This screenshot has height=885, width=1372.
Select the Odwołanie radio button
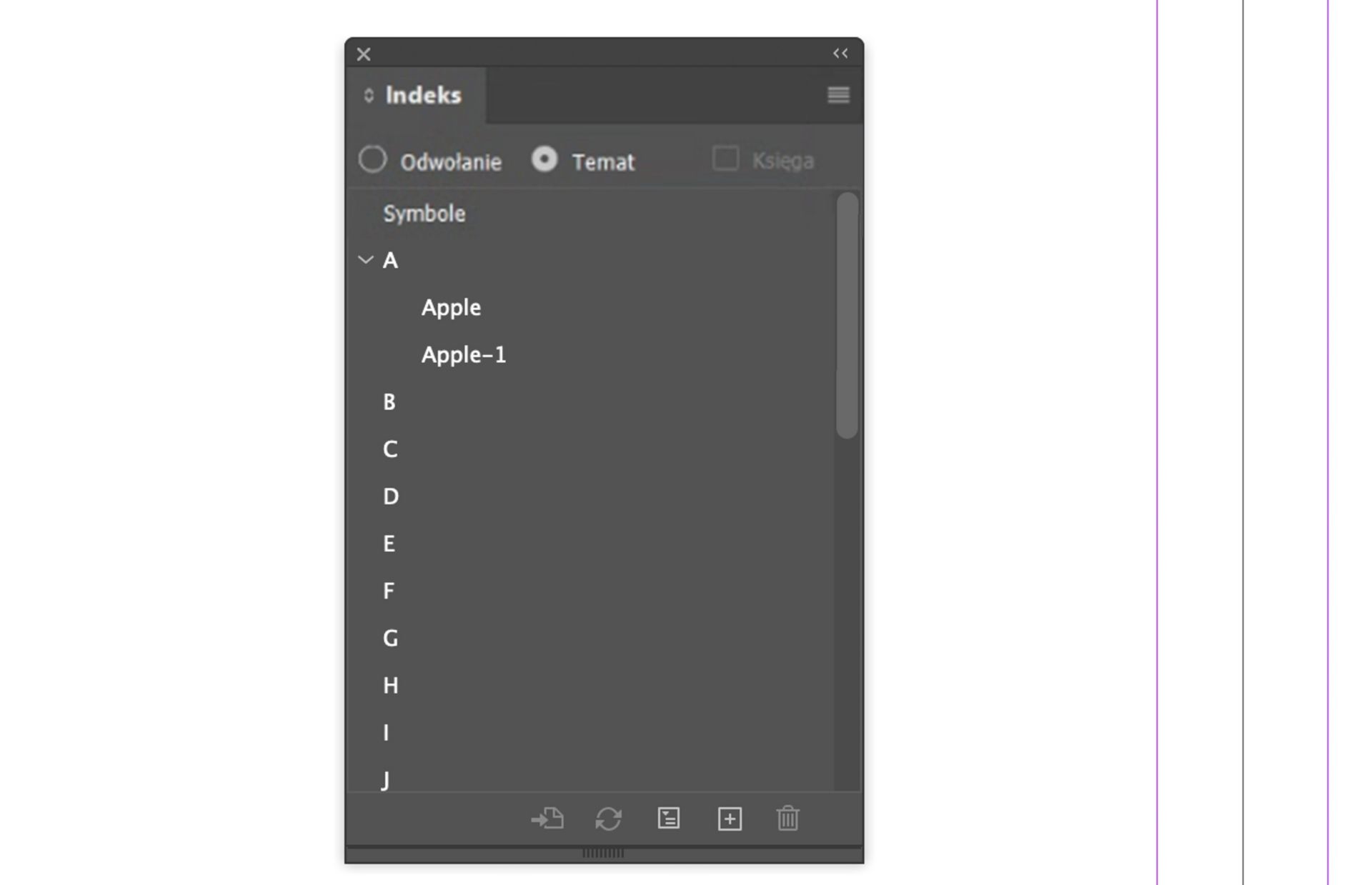point(372,159)
